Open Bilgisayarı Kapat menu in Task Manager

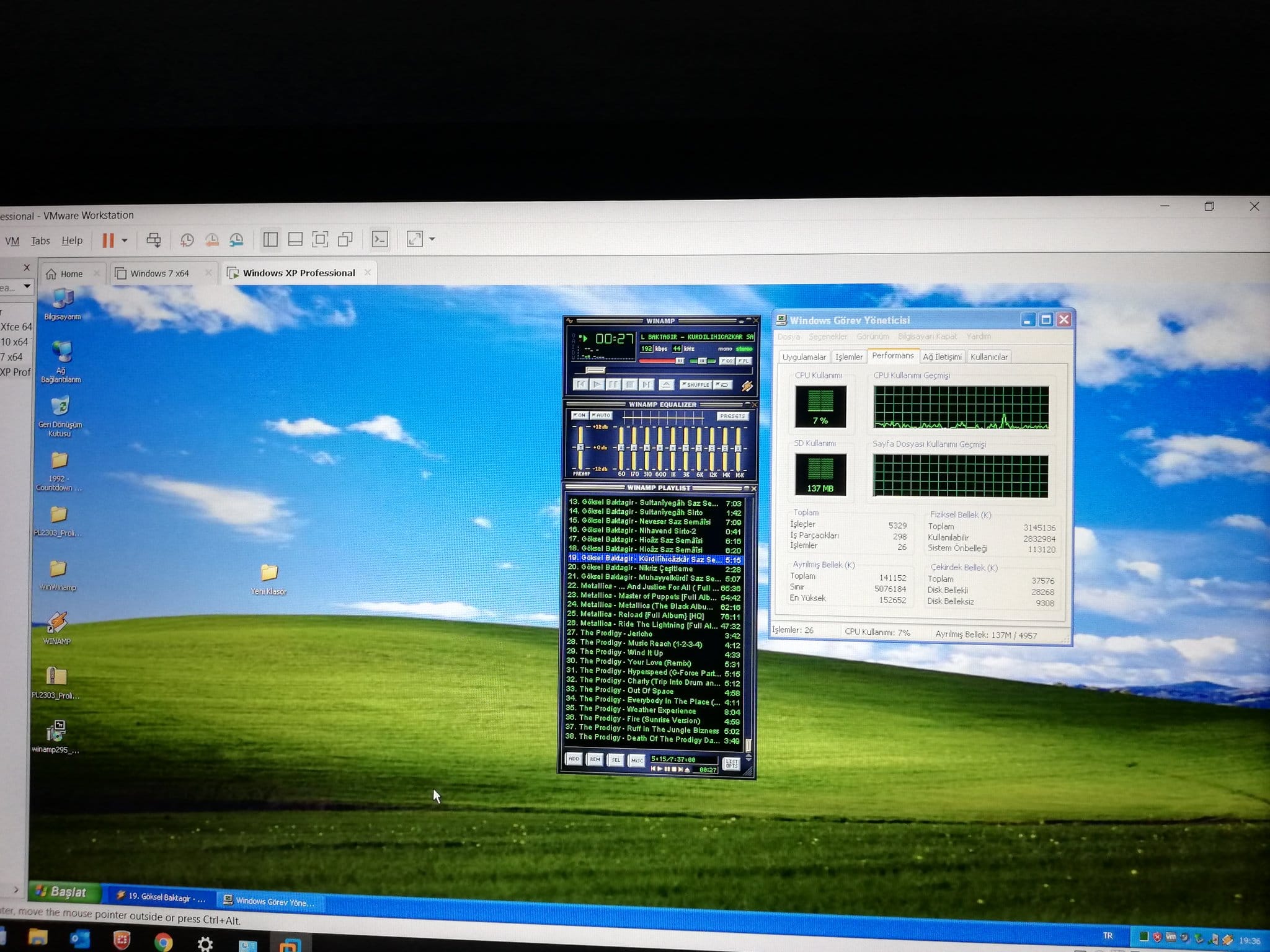coord(927,337)
